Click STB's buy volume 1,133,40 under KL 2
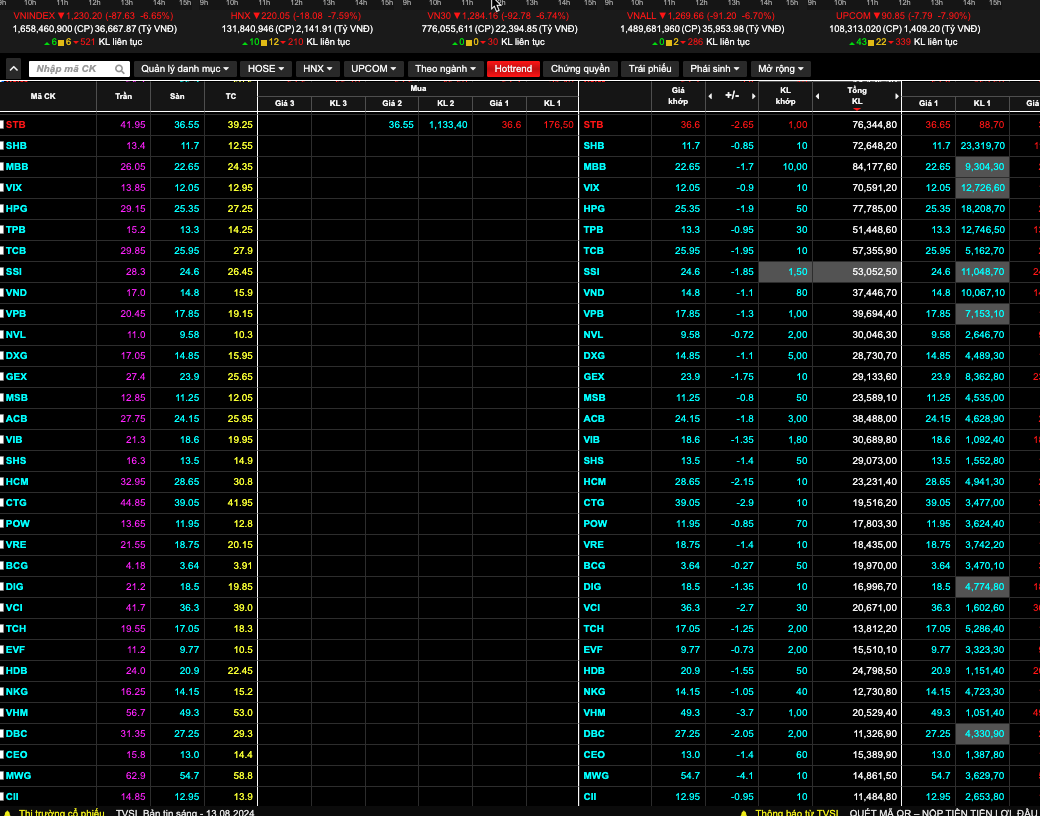Viewport: 1040px width, 816px height. pyautogui.click(x=448, y=125)
